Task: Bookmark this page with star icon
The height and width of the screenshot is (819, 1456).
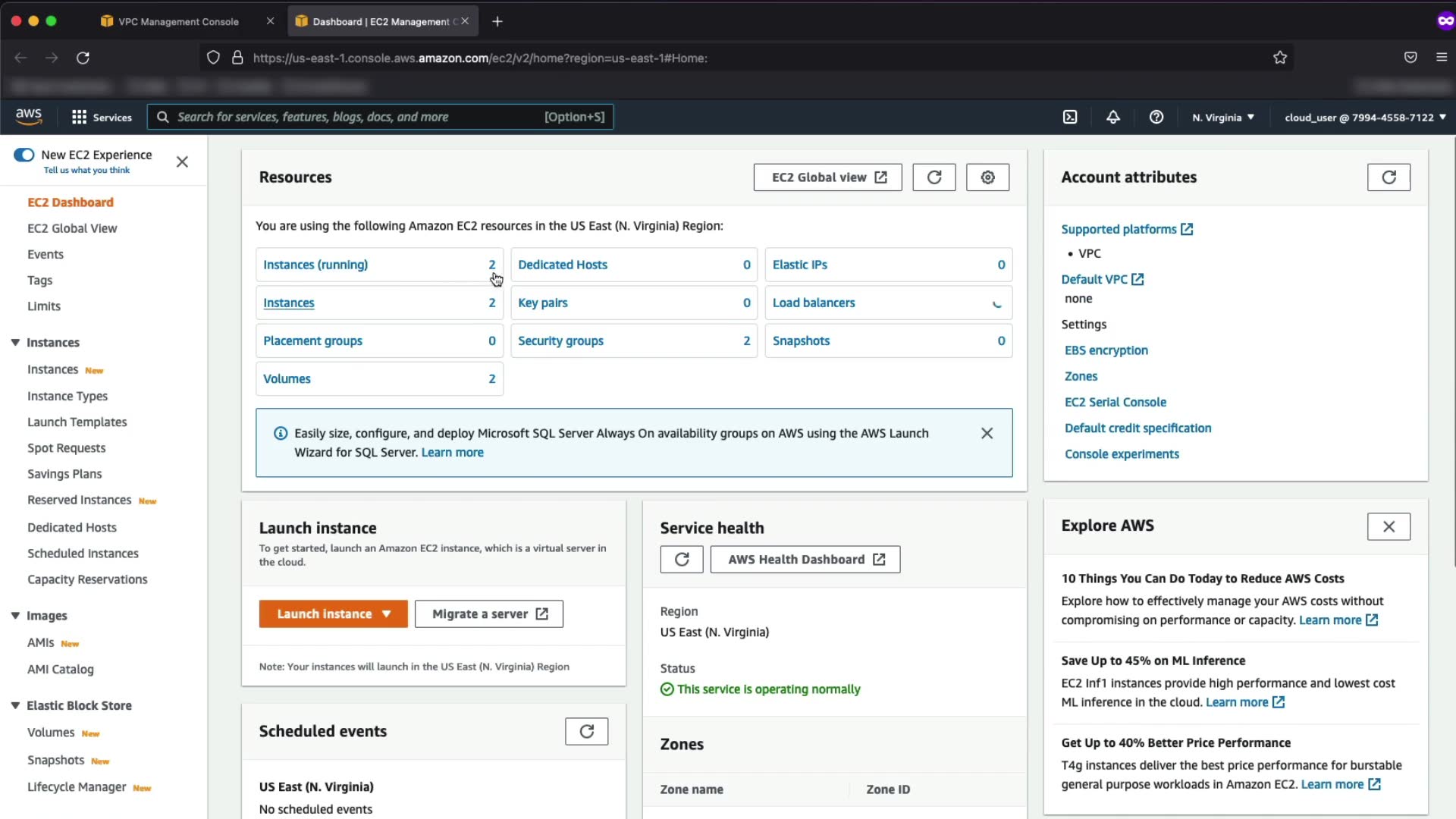Action: pos(1280,58)
